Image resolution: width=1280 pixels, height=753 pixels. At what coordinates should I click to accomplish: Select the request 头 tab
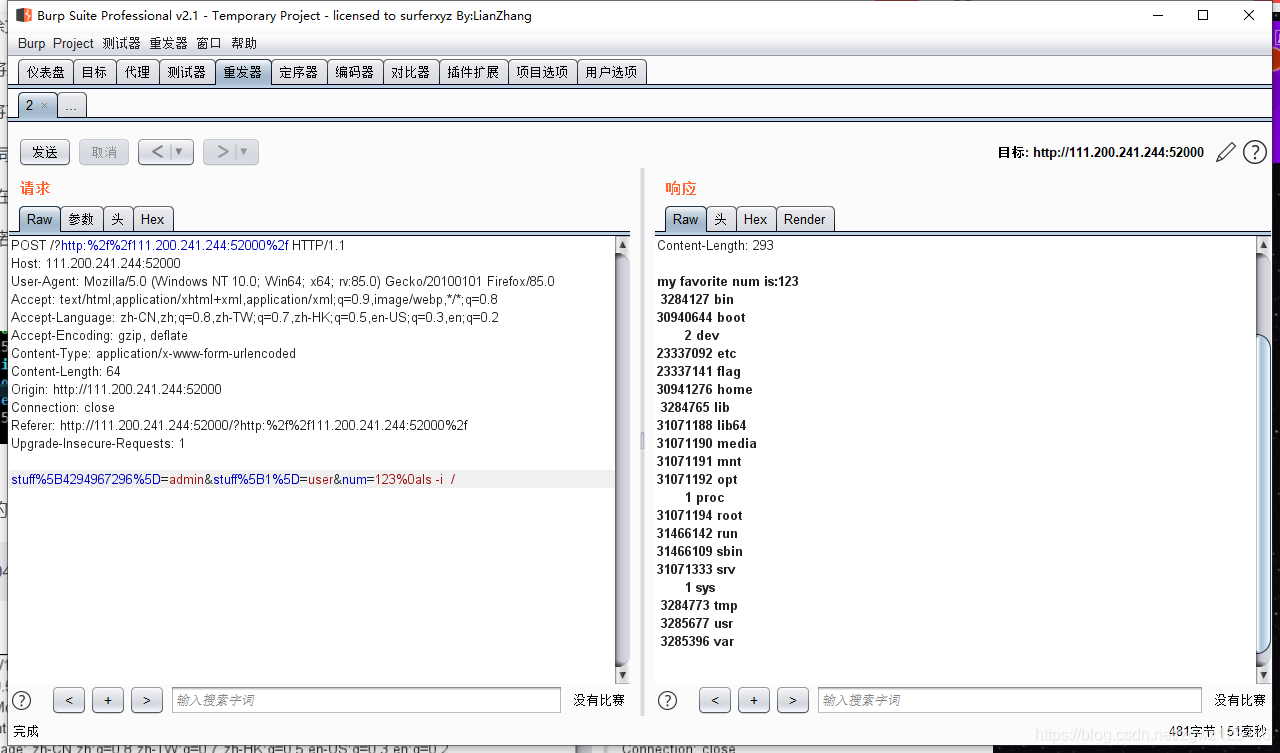coord(117,219)
